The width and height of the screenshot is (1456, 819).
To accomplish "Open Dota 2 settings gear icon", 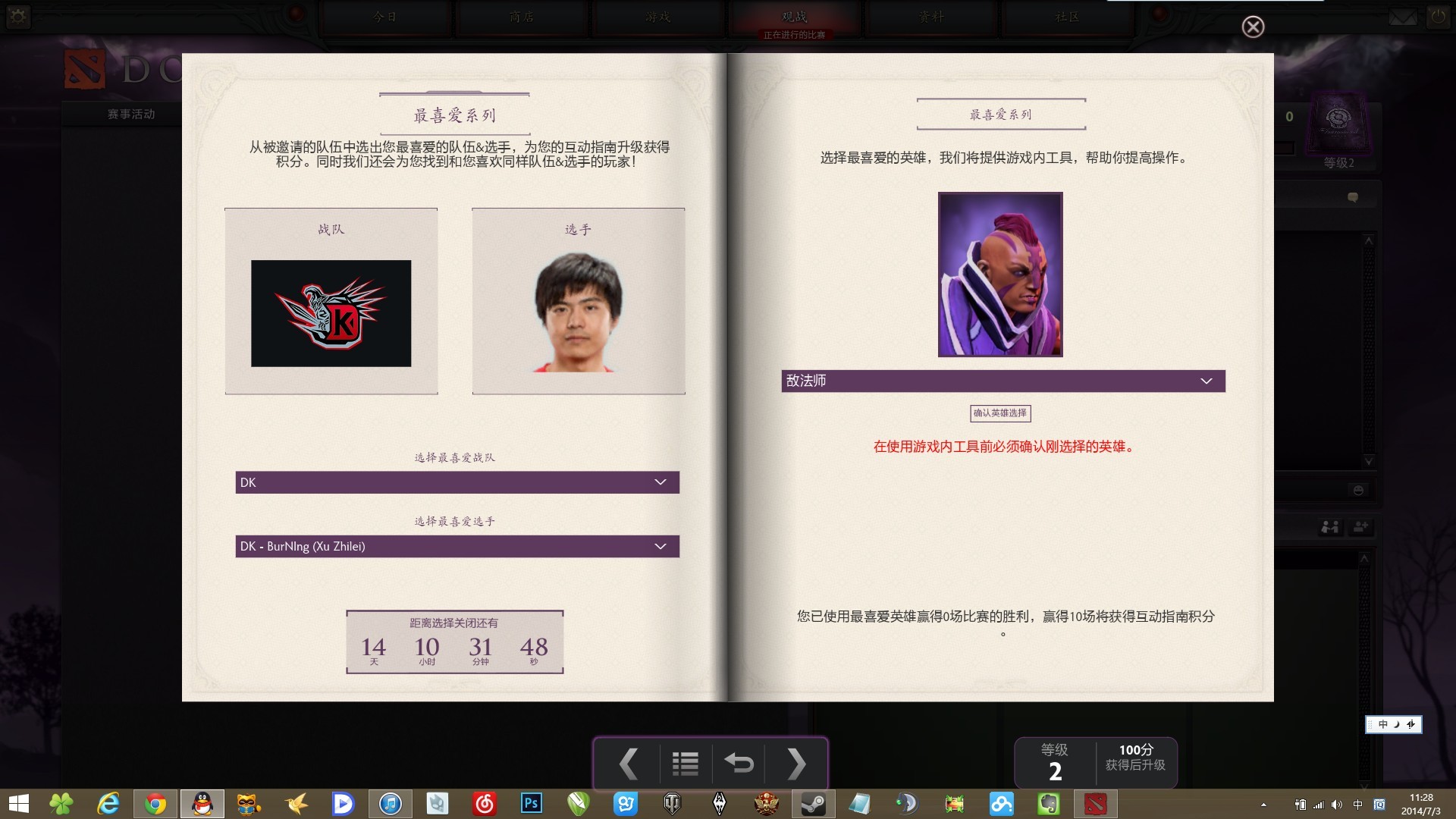I will point(18,17).
